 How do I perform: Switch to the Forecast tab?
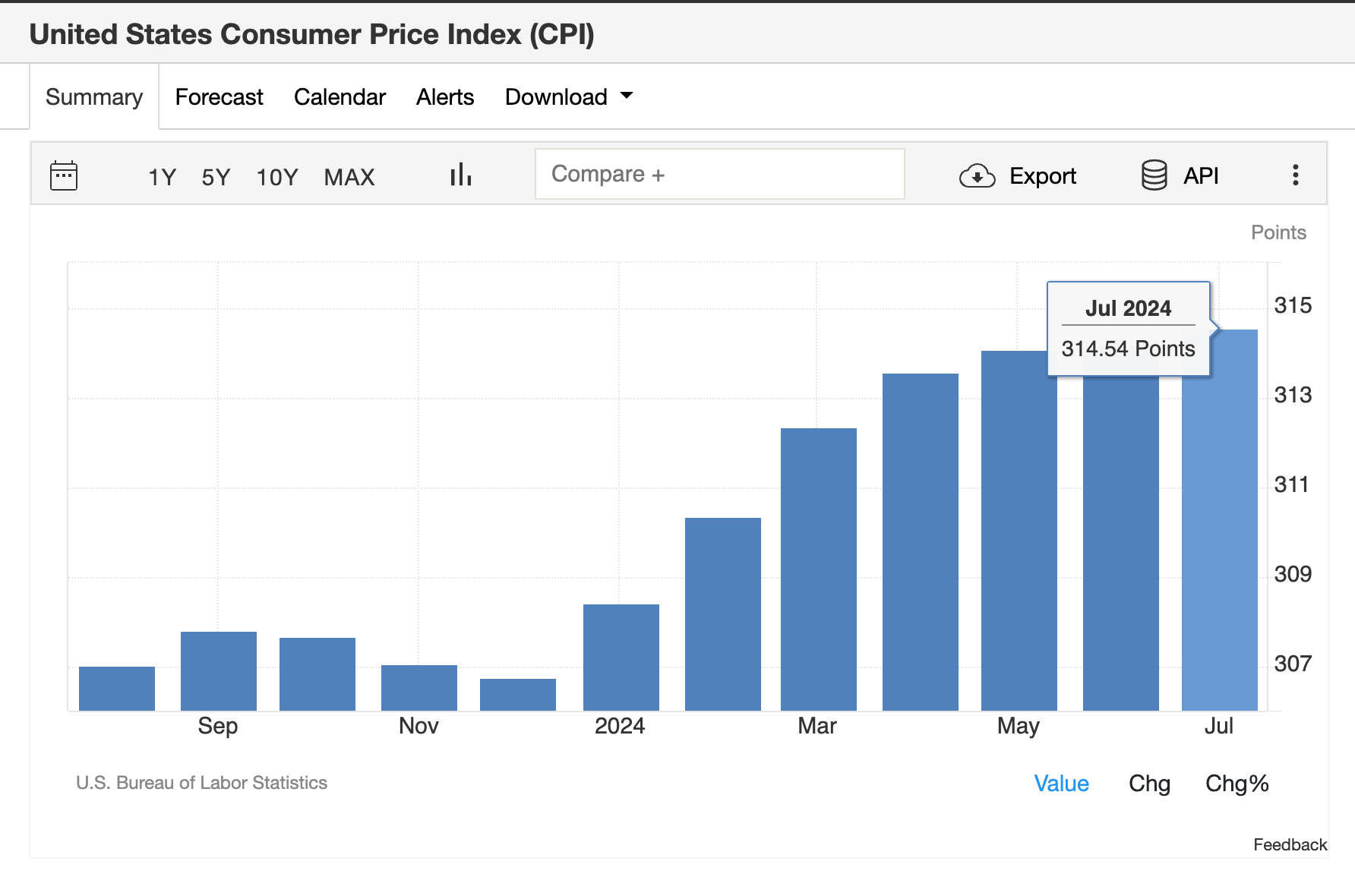[x=219, y=97]
